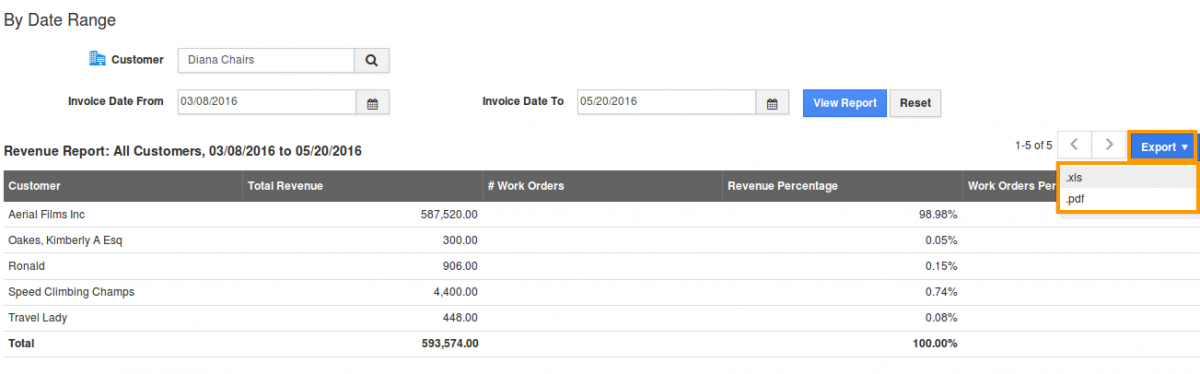Click the By Date Range heading
Screen dimensions: 1200x374
(x=59, y=19)
